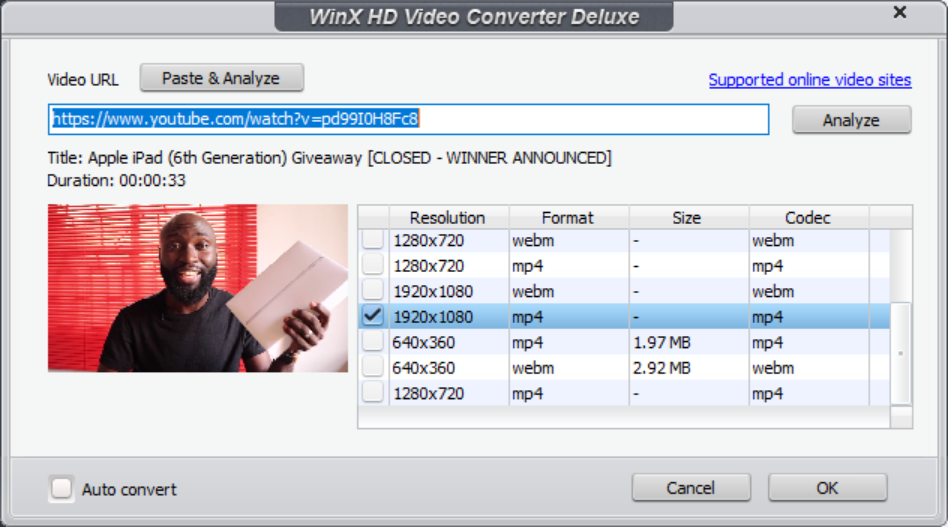Viewport: 948px width, 527px height.
Task: Tick the checkbox for 640x360 webm 2.92 MB
Action: [372, 367]
